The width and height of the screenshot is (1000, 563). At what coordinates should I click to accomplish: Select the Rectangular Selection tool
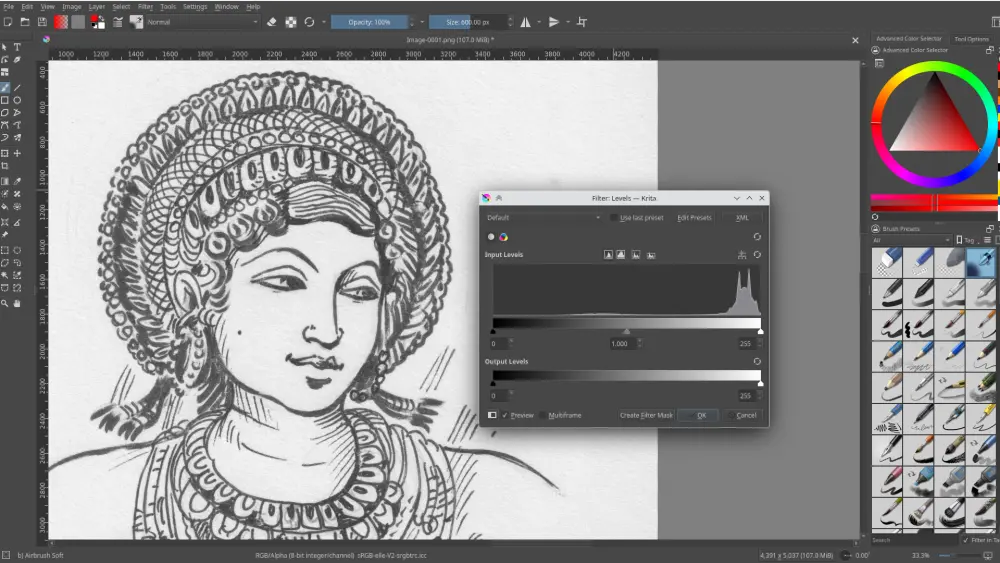(x=5, y=250)
